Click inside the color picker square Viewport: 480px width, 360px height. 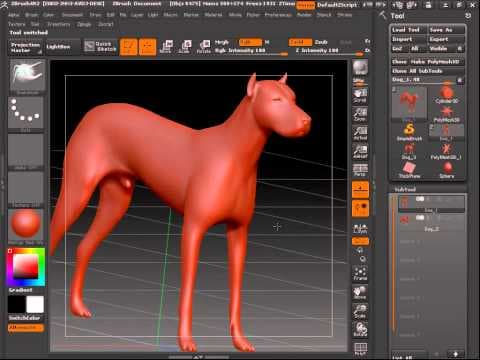(x=25, y=267)
